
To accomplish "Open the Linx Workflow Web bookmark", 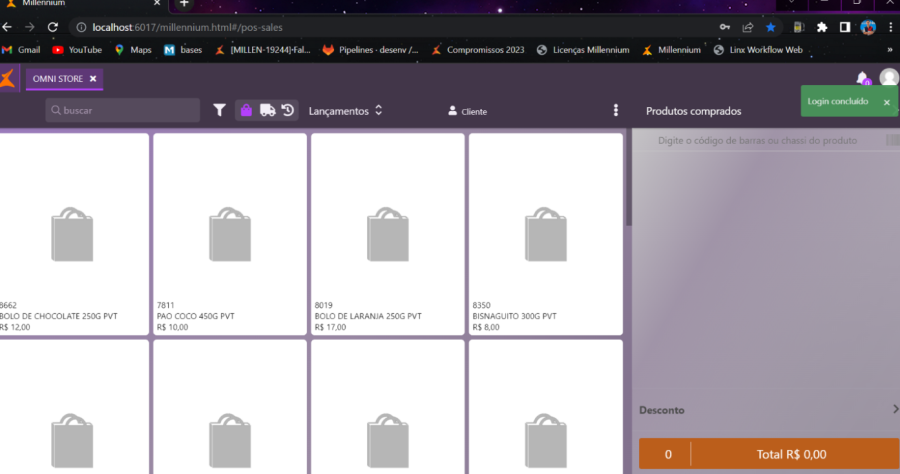I will coord(758,50).
